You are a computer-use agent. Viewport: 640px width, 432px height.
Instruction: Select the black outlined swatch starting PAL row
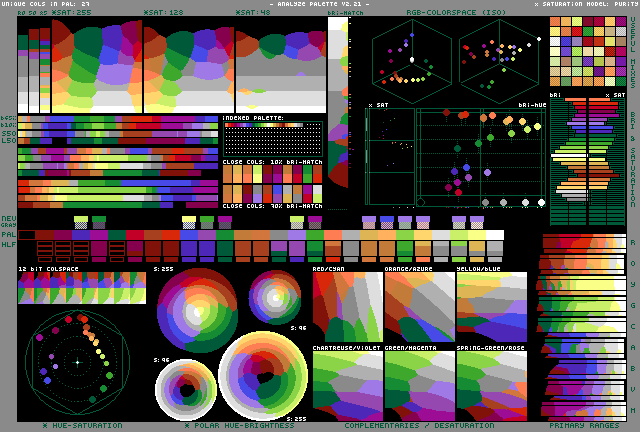[27, 235]
